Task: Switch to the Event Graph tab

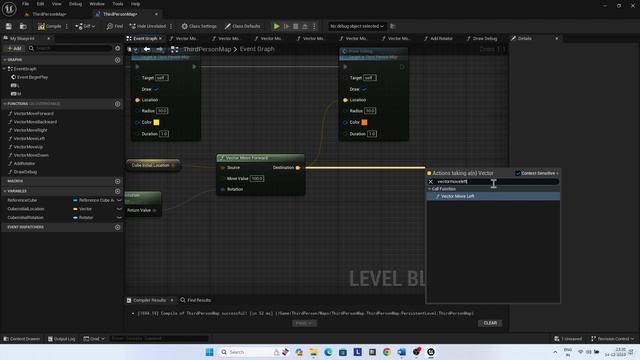Action: (x=145, y=38)
